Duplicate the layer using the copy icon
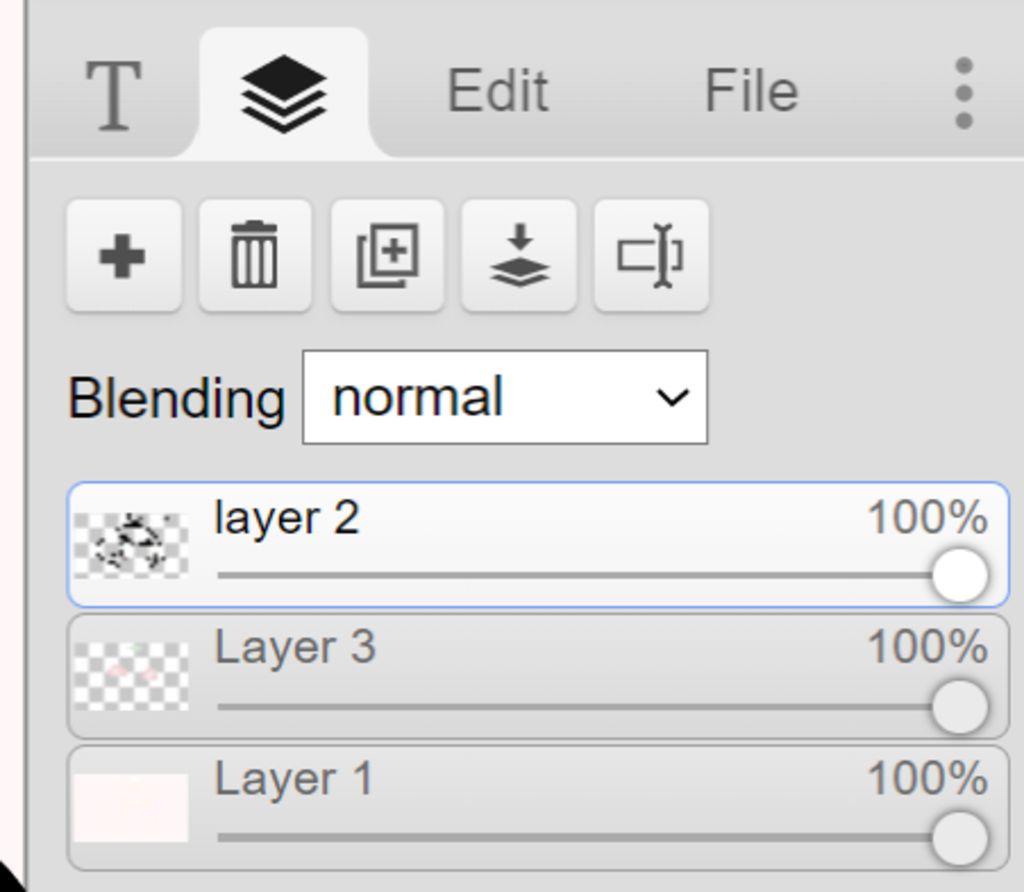Screen dimensions: 1024x892 click(387, 256)
